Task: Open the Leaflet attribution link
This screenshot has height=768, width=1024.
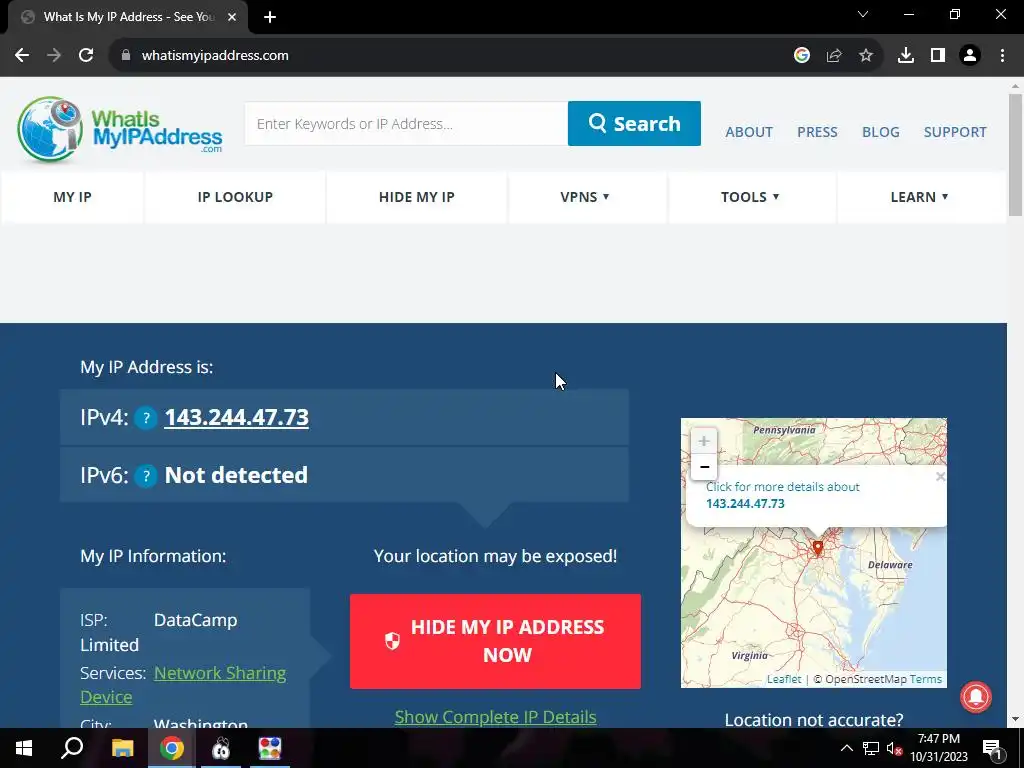Action: pyautogui.click(x=784, y=679)
